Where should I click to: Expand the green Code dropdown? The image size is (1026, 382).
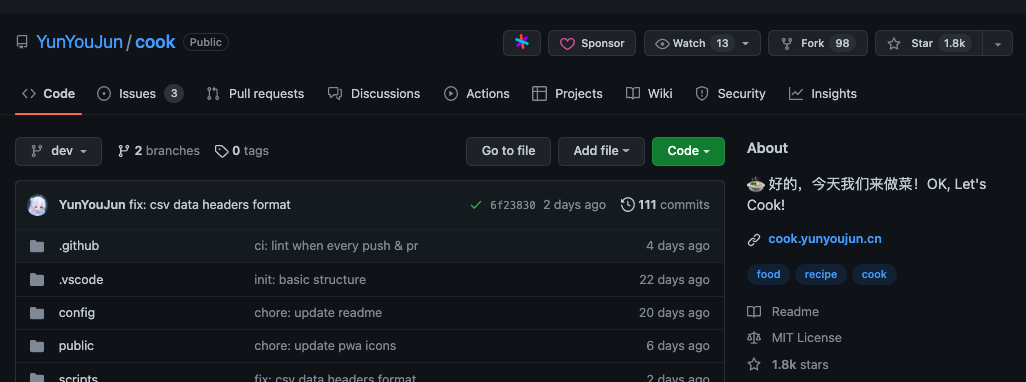point(688,151)
